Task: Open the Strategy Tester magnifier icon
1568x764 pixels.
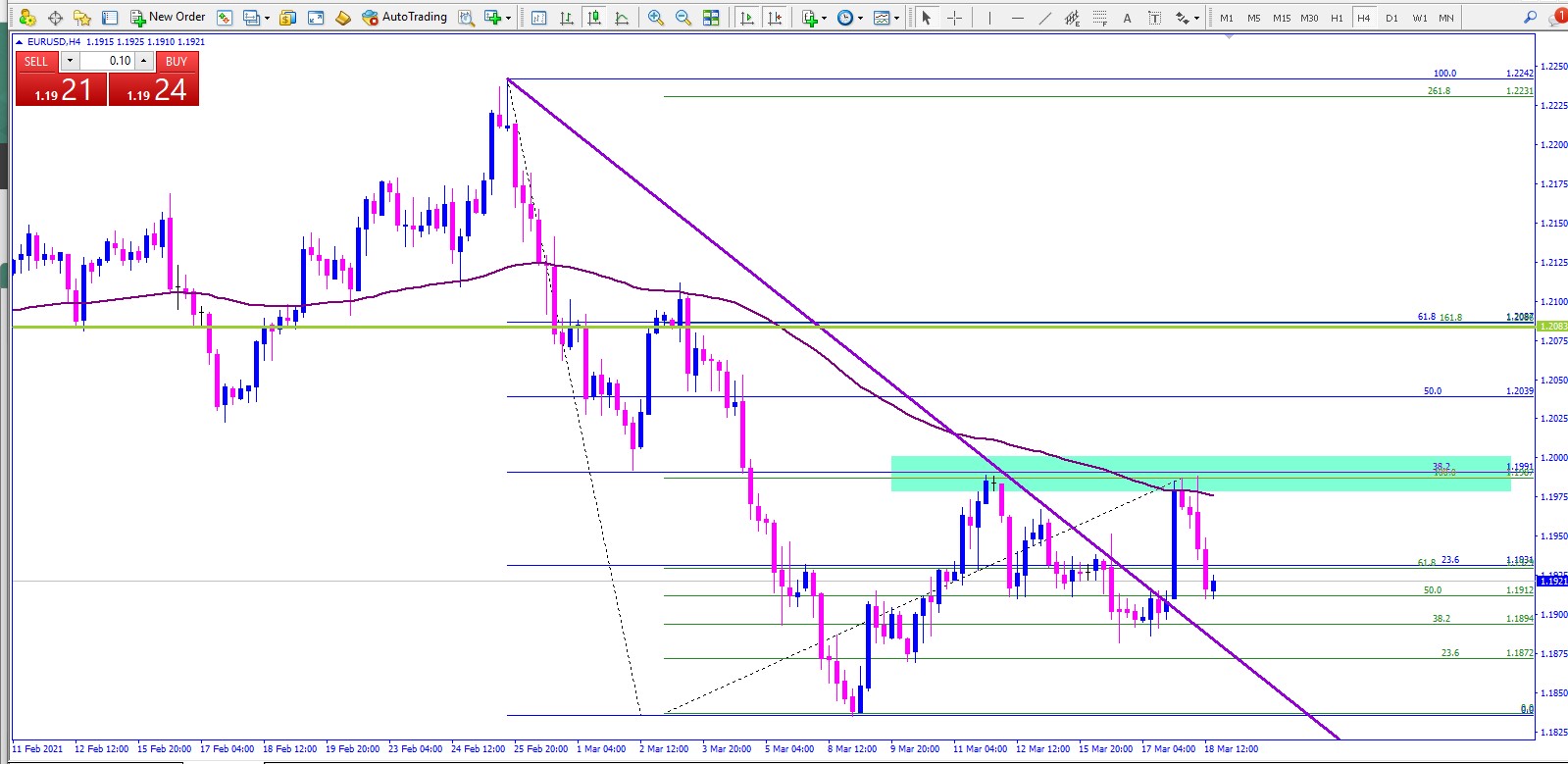Action: point(466,17)
